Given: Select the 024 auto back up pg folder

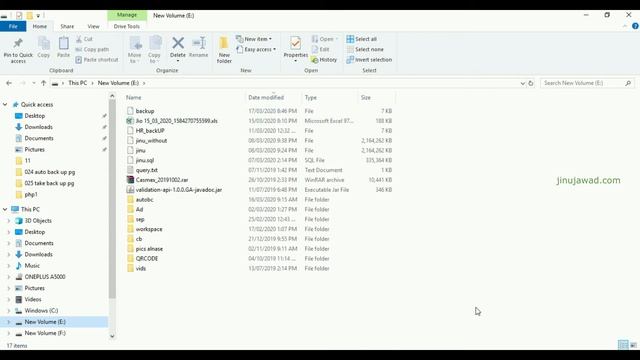Looking at the screenshot, I should click(x=49, y=172).
